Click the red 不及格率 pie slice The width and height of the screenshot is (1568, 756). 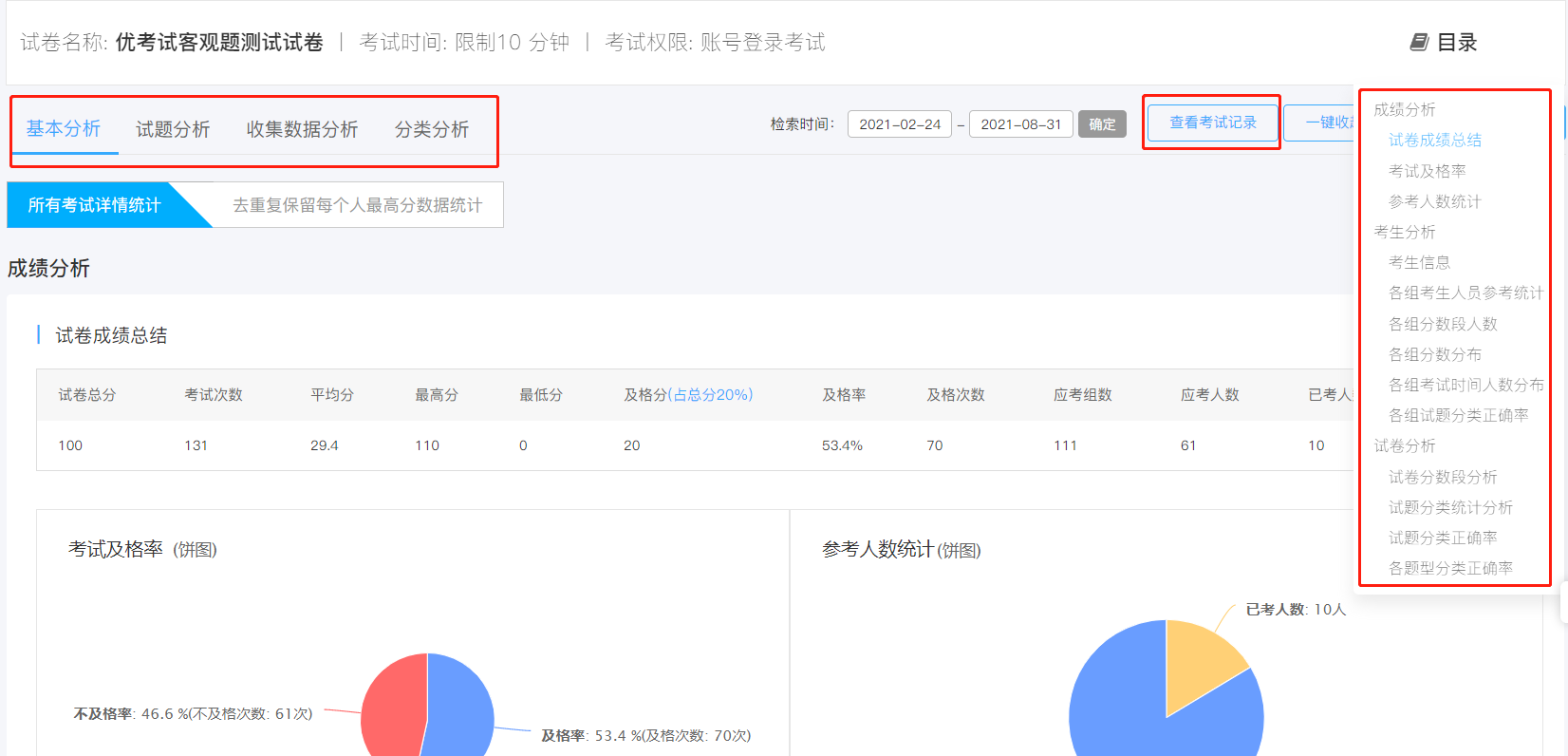coord(394,708)
